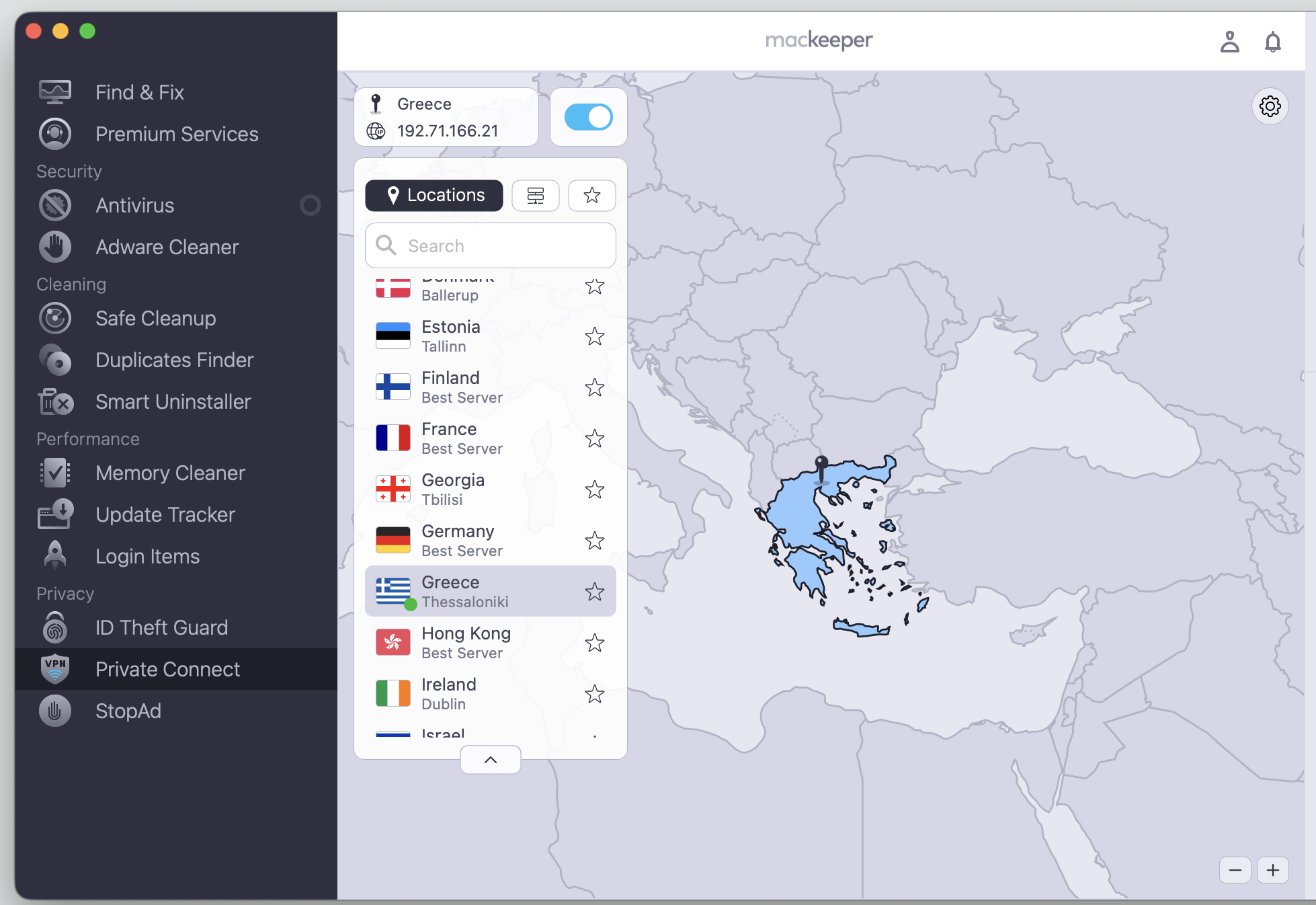The width and height of the screenshot is (1316, 905).
Task: Click the Thessaloniki city label
Action: pos(465,602)
